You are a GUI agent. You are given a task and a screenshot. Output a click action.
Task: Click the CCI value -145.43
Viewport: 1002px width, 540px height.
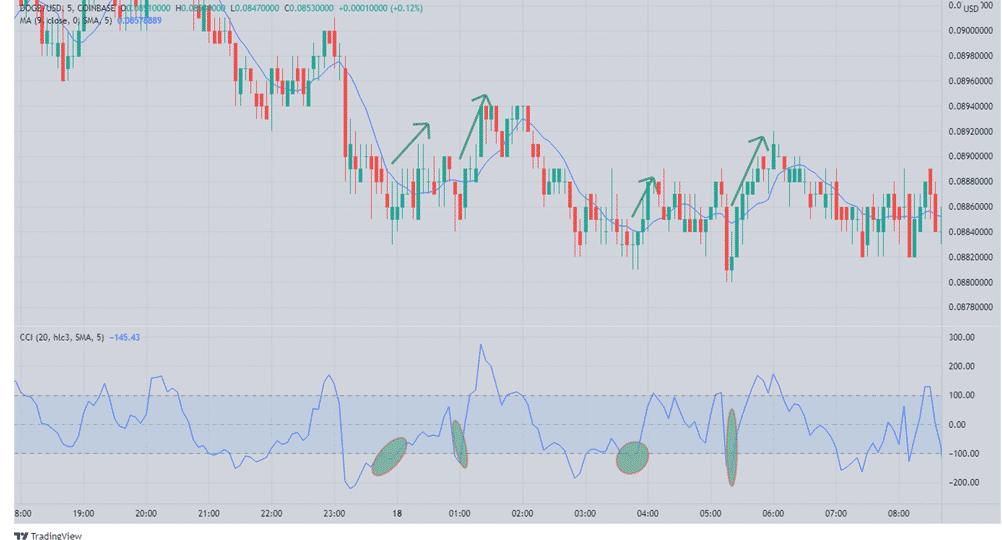point(125,337)
